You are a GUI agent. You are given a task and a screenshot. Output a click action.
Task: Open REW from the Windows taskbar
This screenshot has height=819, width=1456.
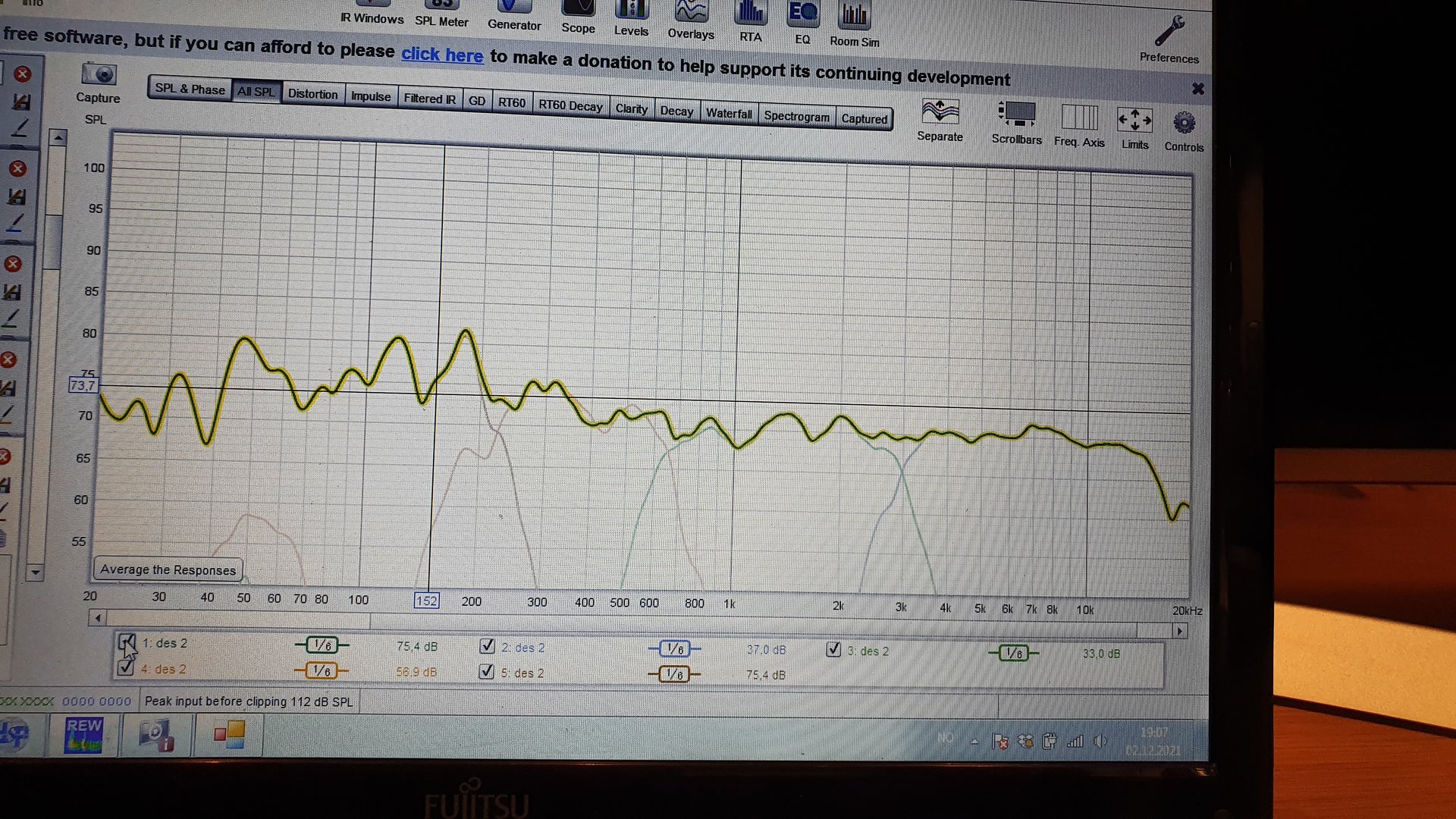83,734
